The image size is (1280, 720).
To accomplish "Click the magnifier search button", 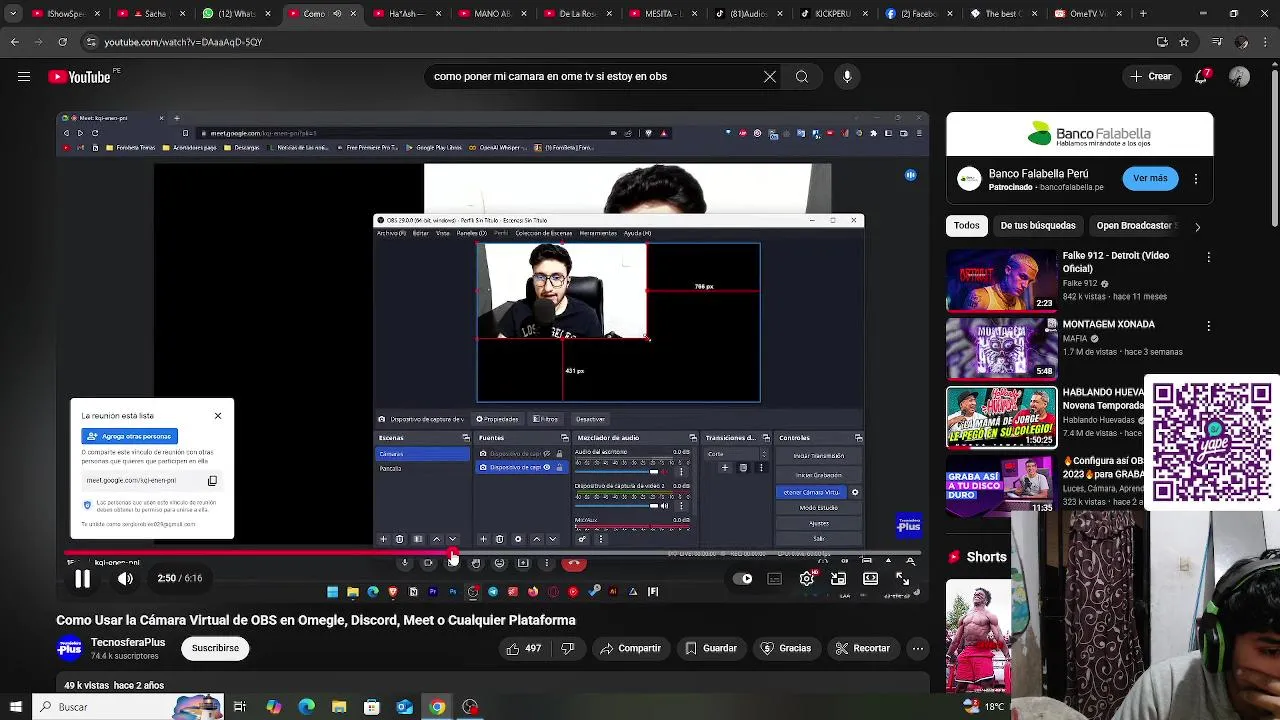I will pos(802,77).
